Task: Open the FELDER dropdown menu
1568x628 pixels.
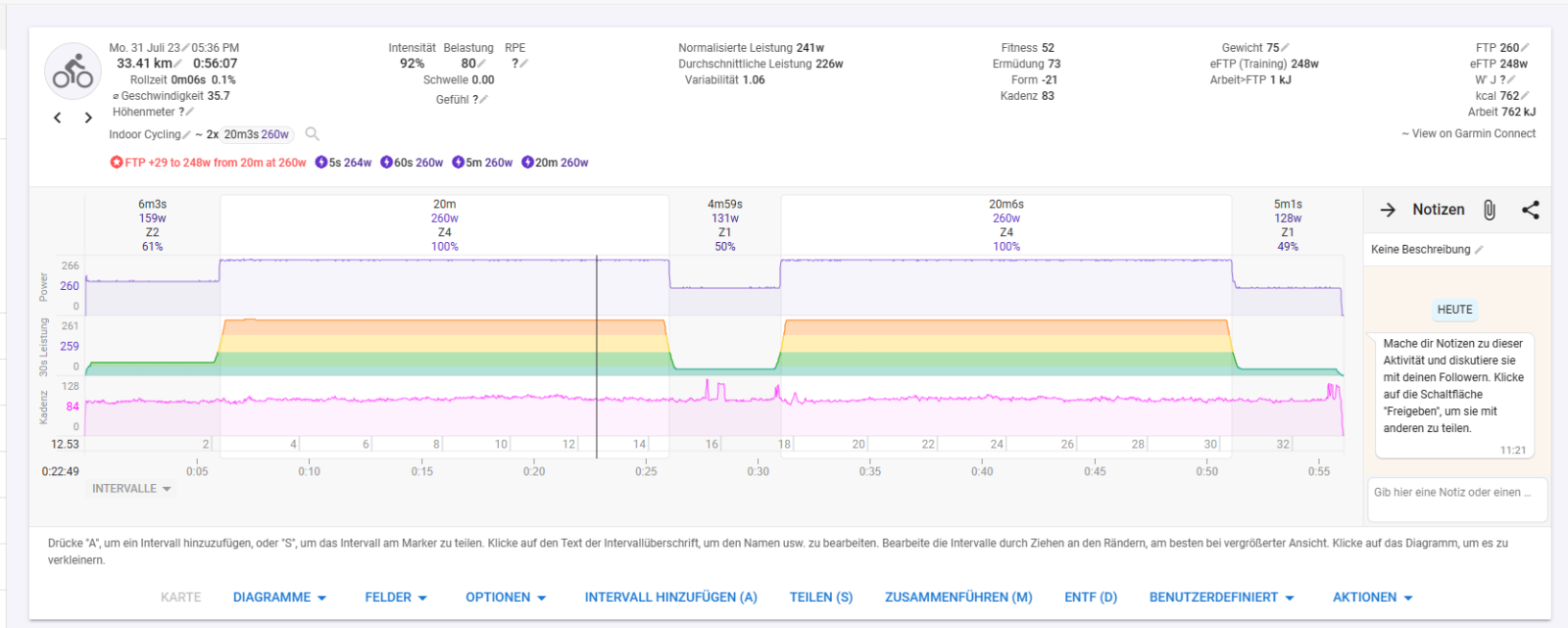Action: click(x=395, y=598)
